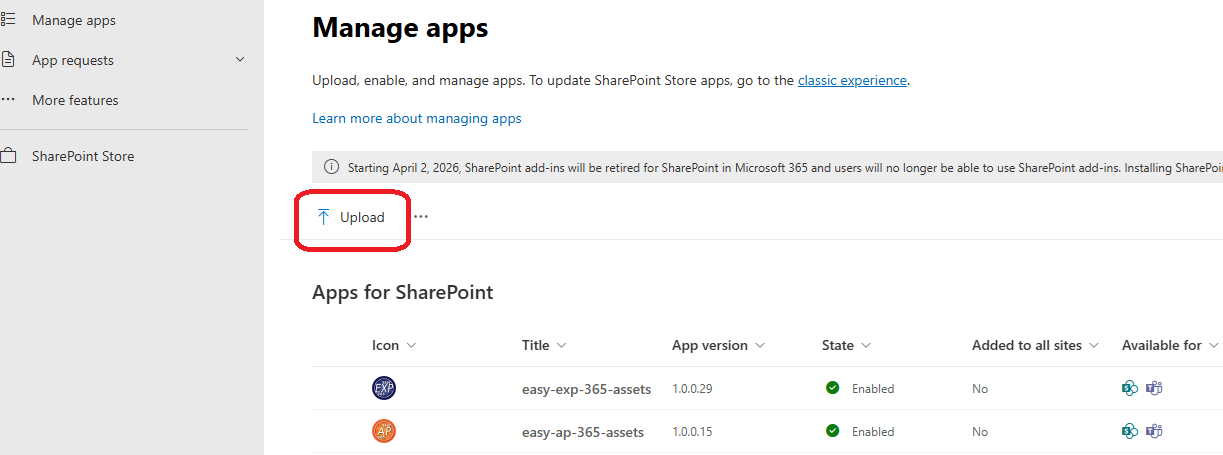Open Learn more about managing apps link
The image size is (1223, 455).
click(417, 118)
